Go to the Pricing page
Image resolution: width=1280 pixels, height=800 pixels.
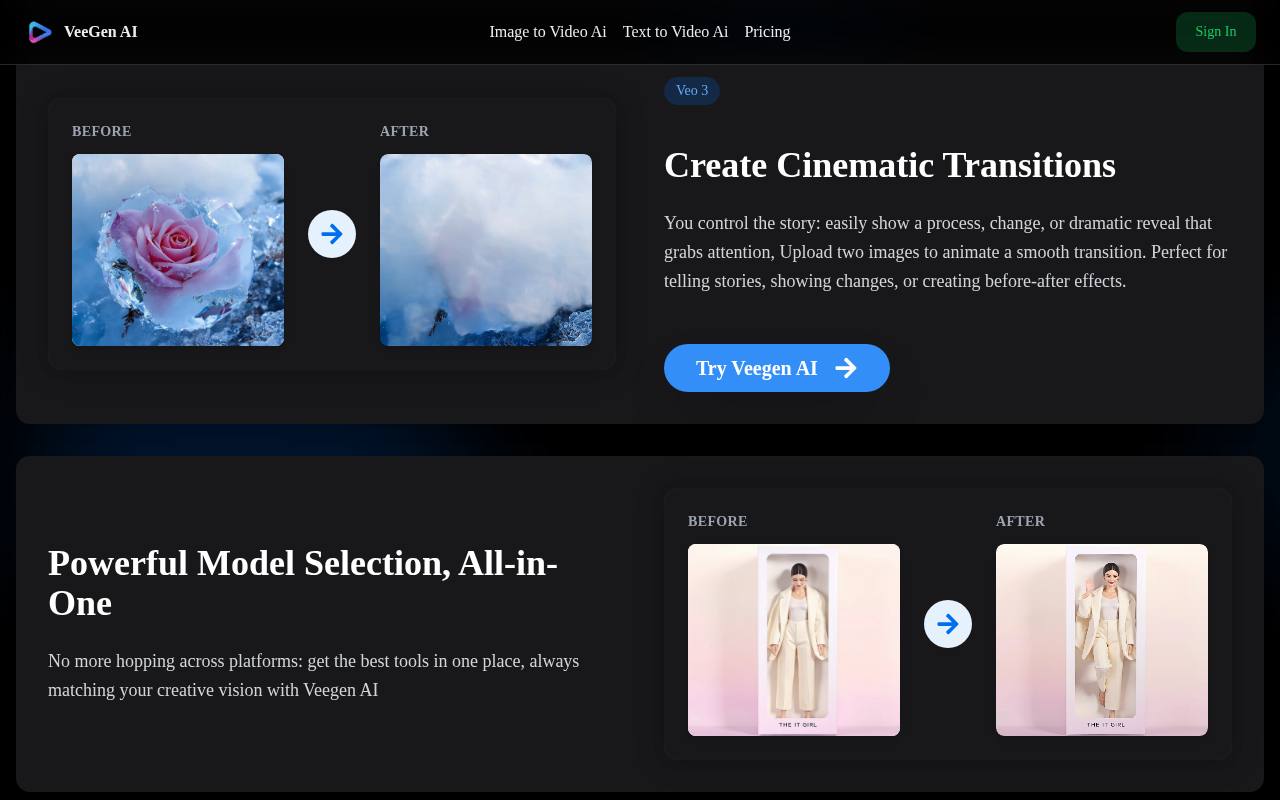[x=767, y=32]
